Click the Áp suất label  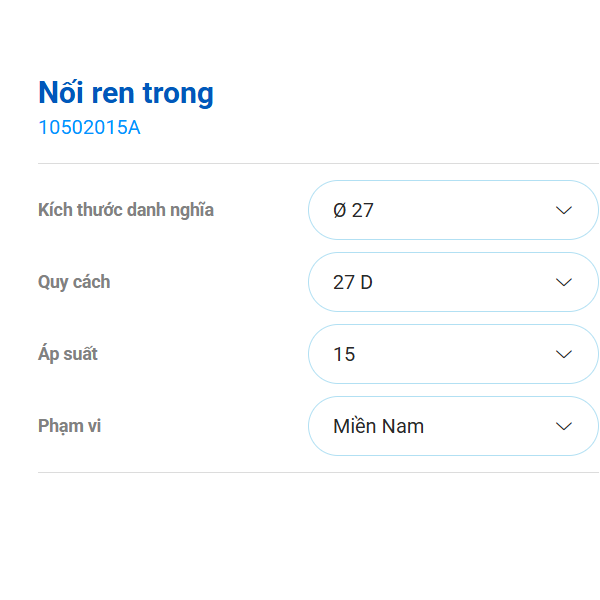point(68,354)
